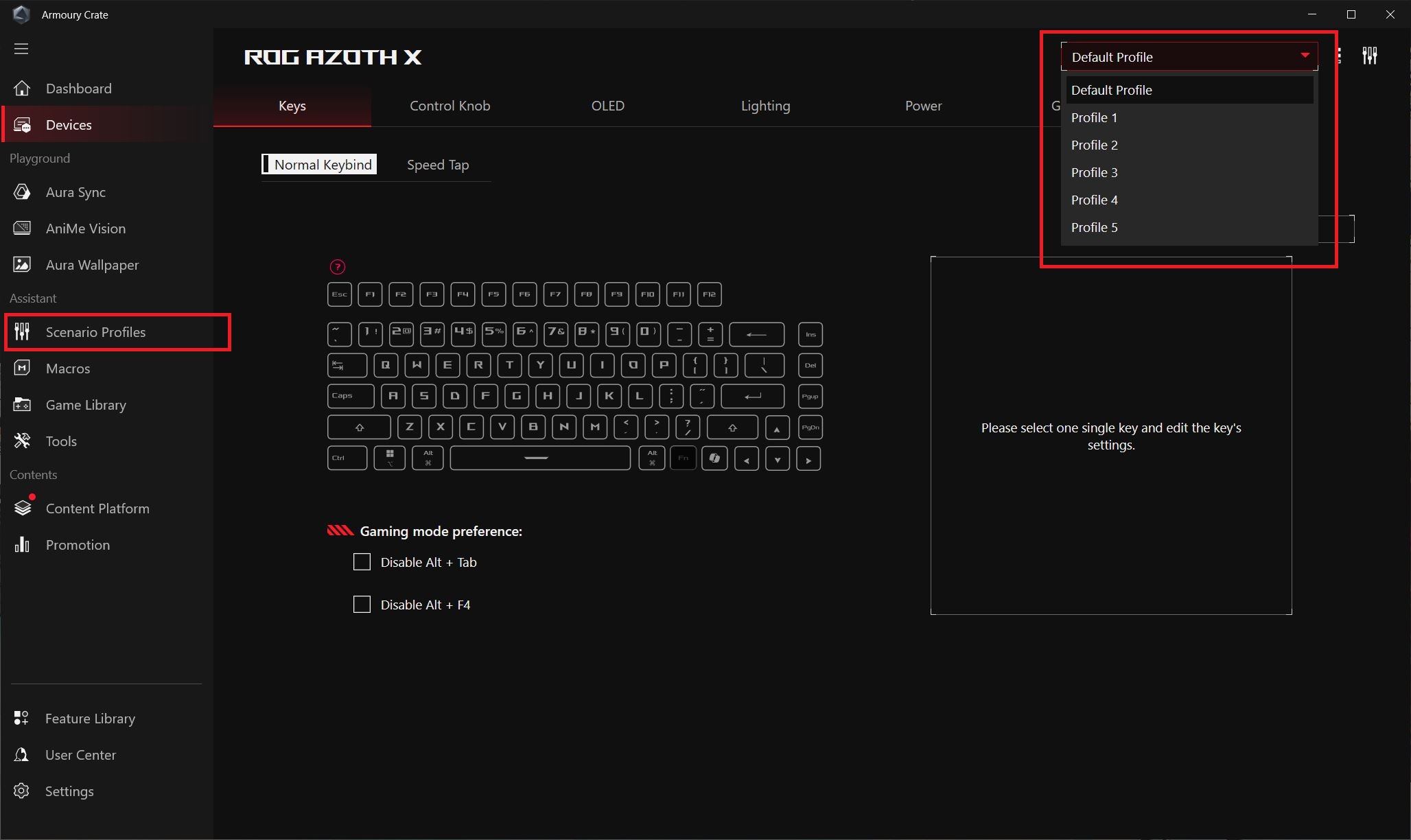1411x840 pixels.
Task: Open Macros in sidebar
Action: (106, 369)
